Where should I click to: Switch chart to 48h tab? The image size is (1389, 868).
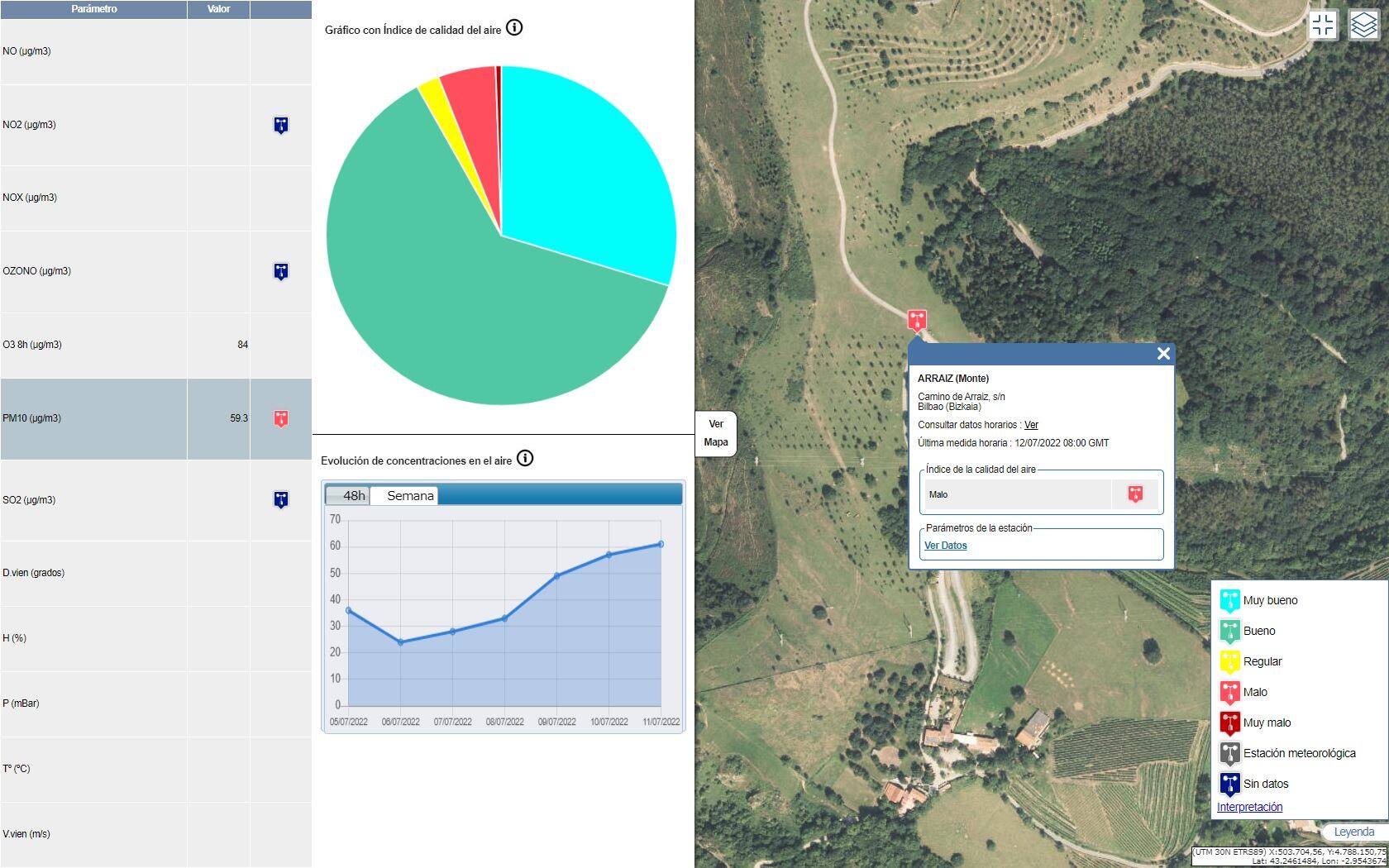pos(348,495)
